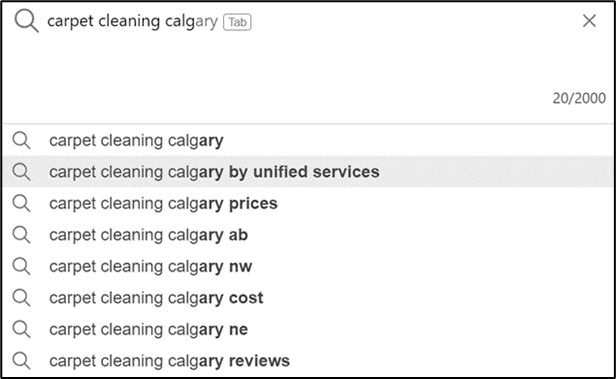Image resolution: width=616 pixels, height=379 pixels.
Task: Choose "carpet cleaning calgary nw" suggestion
Action: click(308, 266)
